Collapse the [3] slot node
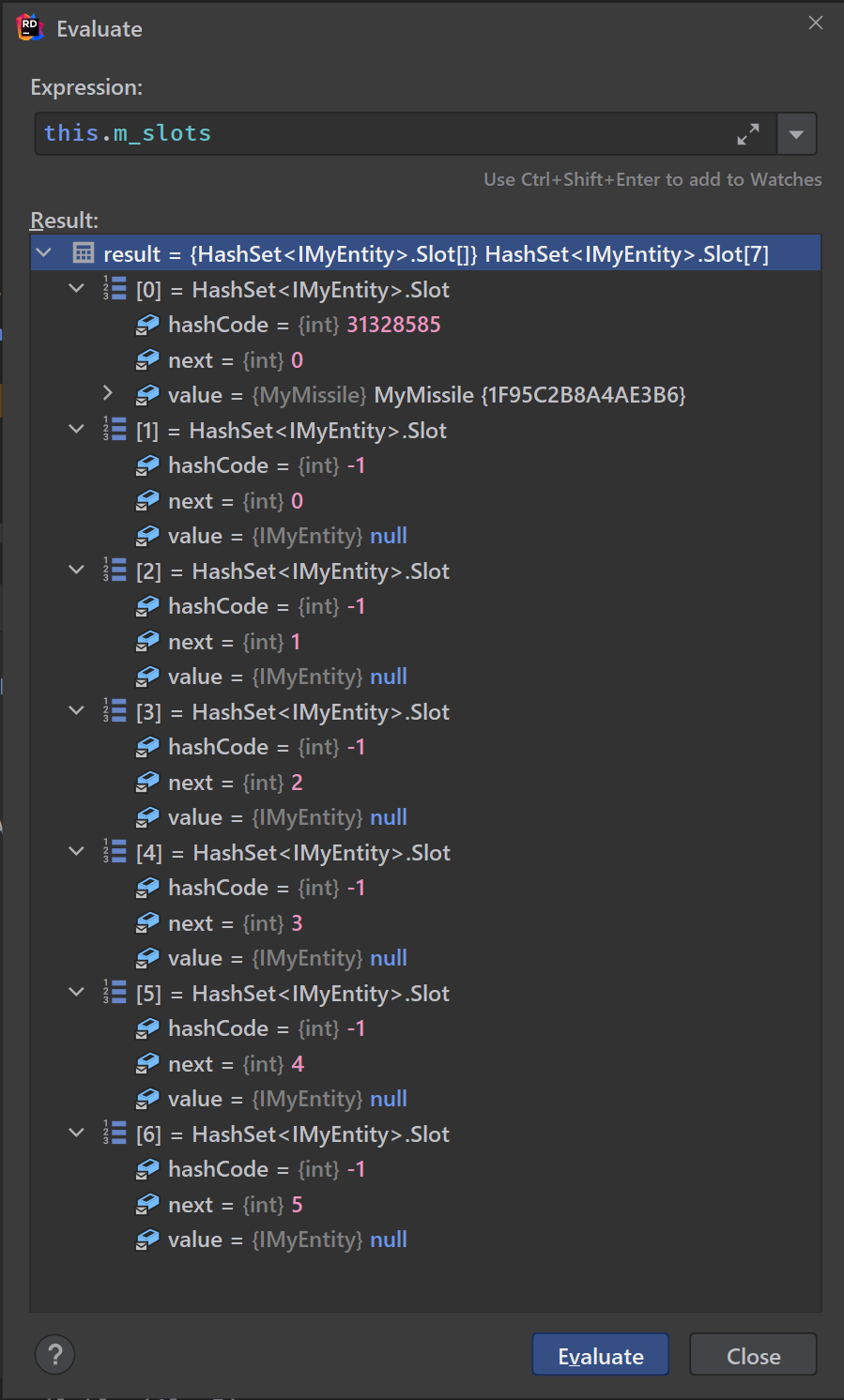Image resolution: width=844 pixels, height=1400 pixels. 77,710
